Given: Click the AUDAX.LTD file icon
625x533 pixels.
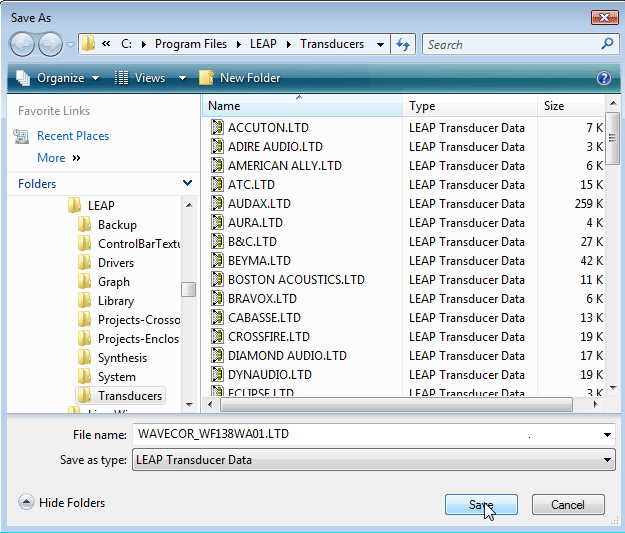Looking at the screenshot, I should [217, 203].
